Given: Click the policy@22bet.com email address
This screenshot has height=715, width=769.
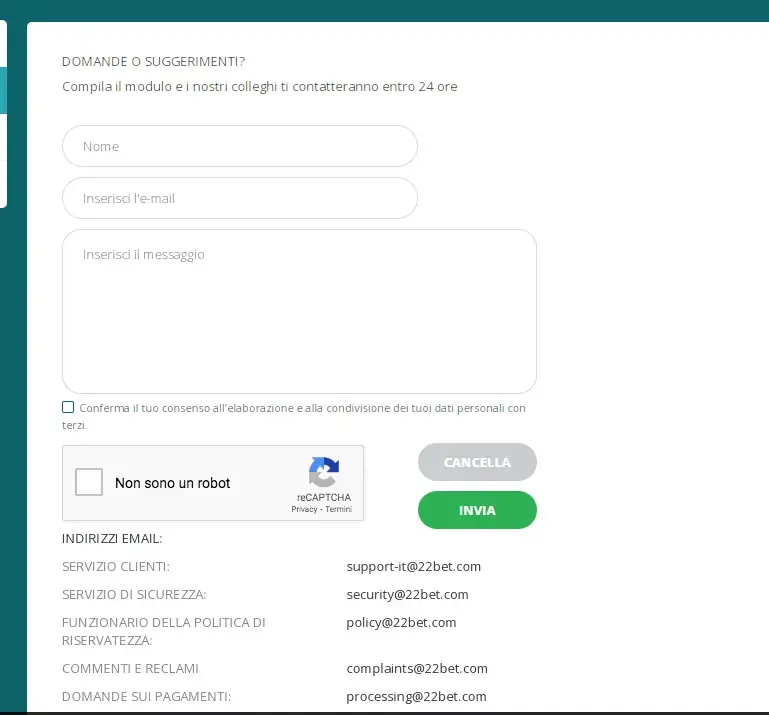Looking at the screenshot, I should coord(401,622).
